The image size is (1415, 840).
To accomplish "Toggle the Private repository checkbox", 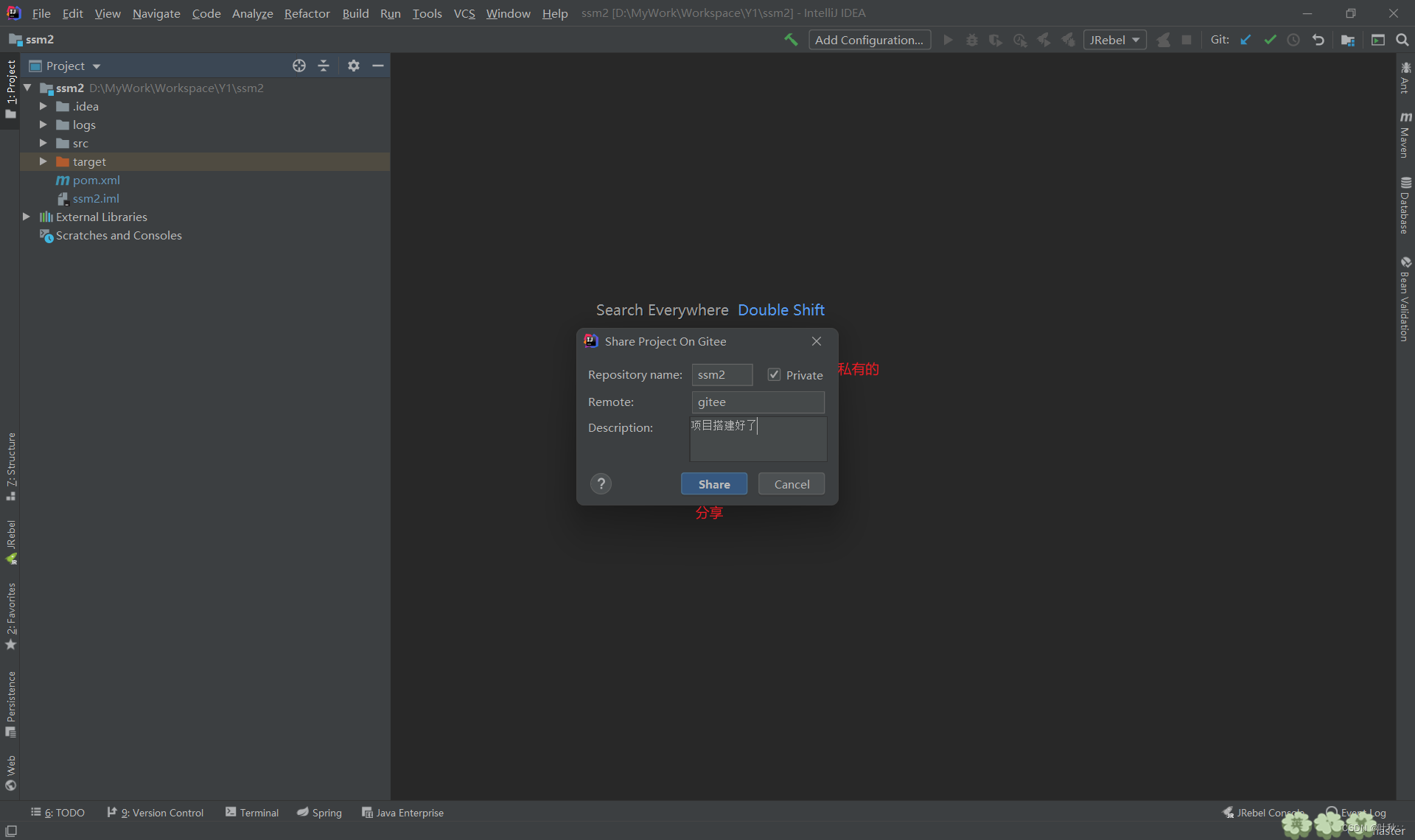I will pos(774,374).
